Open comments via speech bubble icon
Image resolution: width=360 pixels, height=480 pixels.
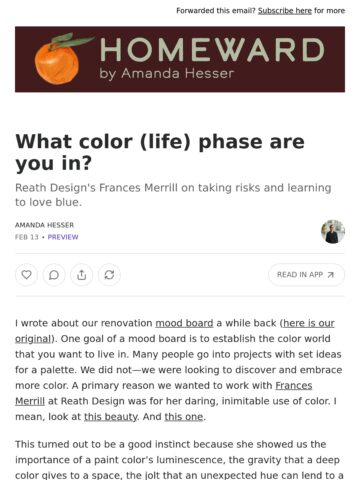[54, 275]
